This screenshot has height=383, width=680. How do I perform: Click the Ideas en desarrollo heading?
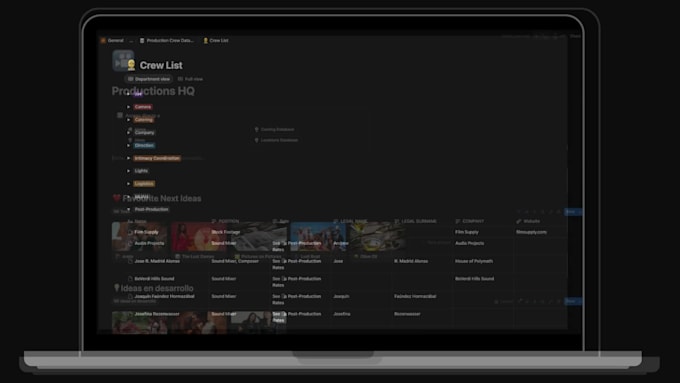(154, 288)
